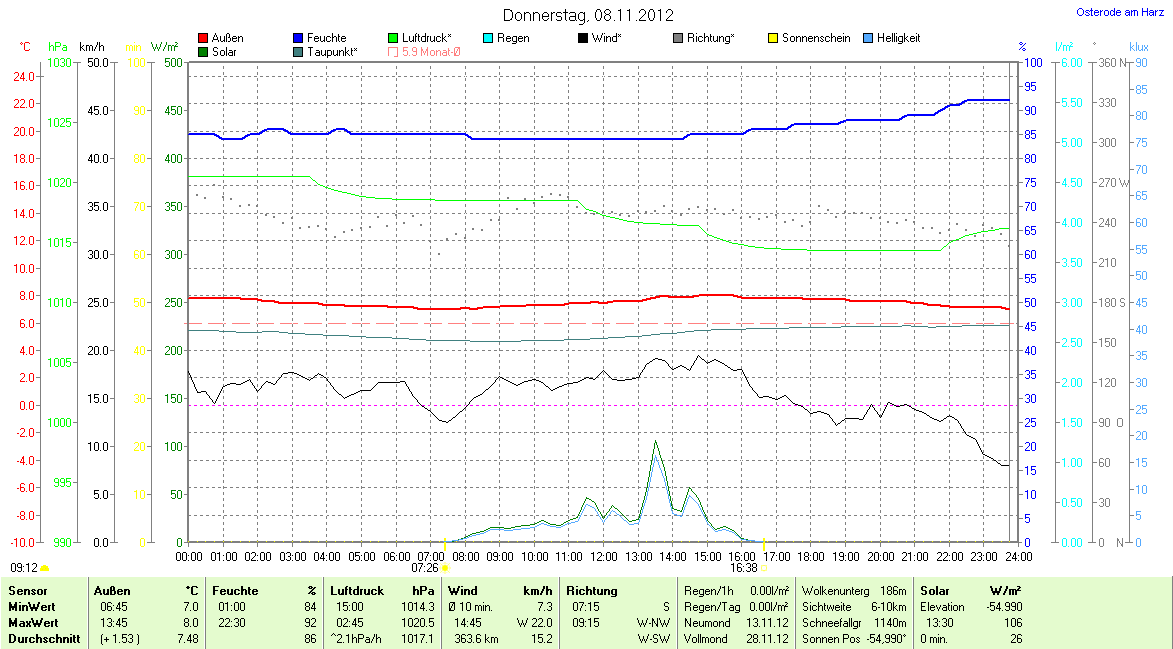Click the Wolkenunterg value row
Screen dimensions: 1173x649
tap(853, 591)
